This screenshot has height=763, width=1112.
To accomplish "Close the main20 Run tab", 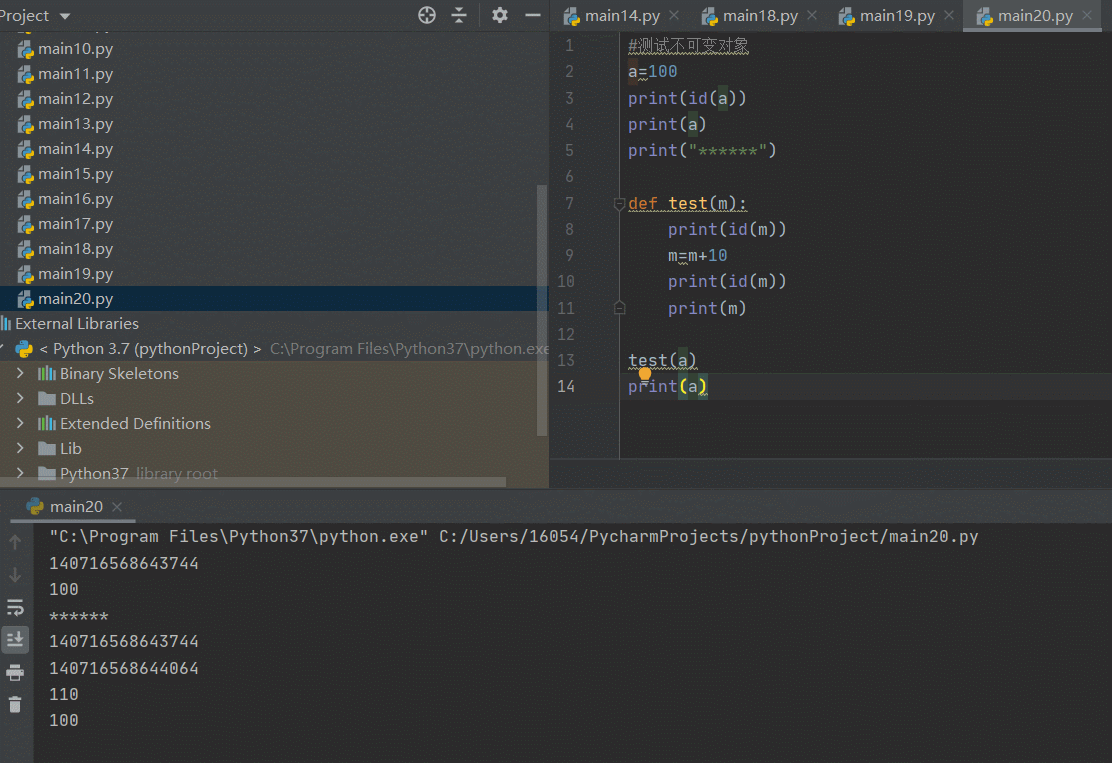I will tap(117, 507).
